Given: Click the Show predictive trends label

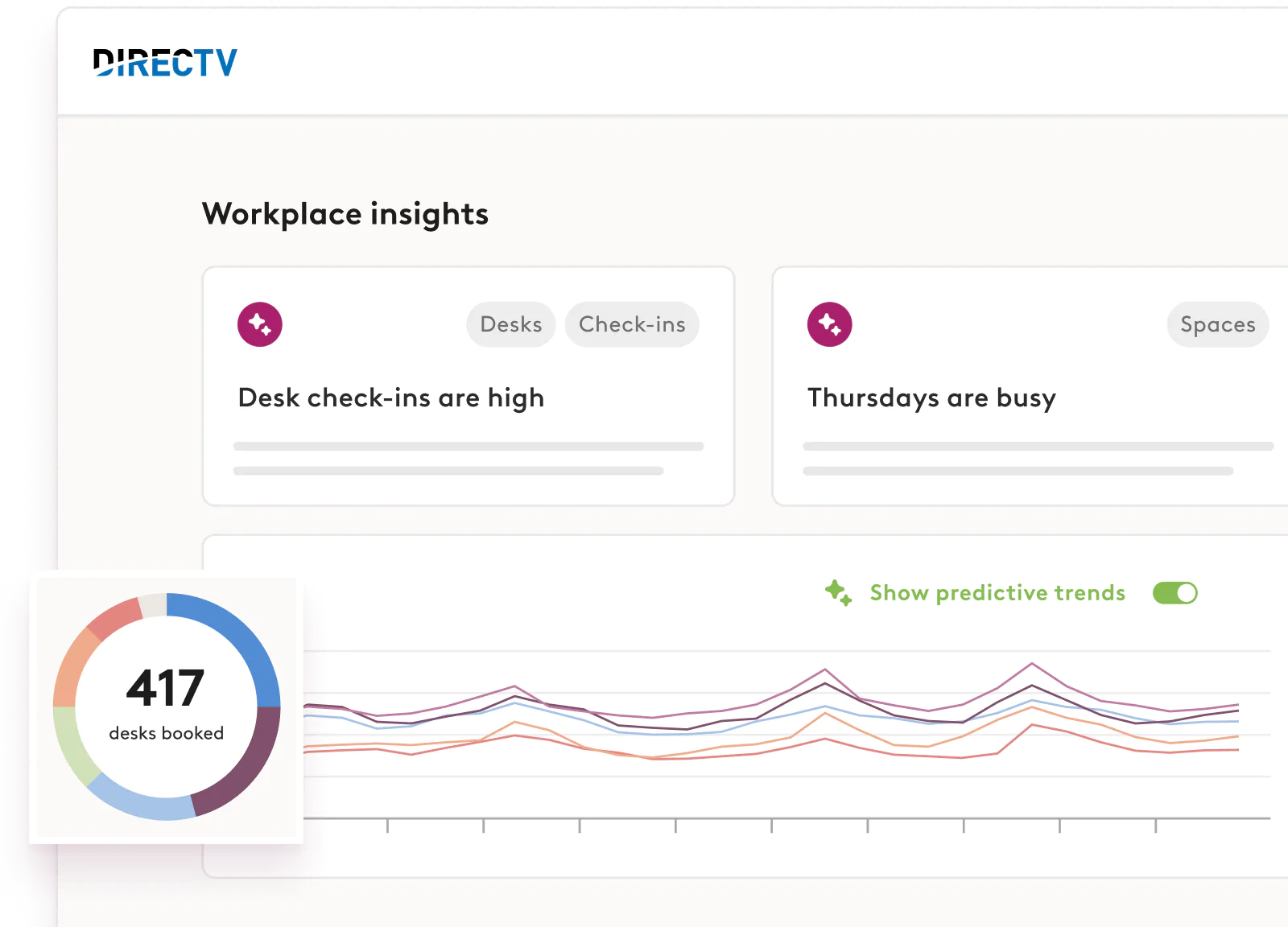Looking at the screenshot, I should click(x=997, y=593).
